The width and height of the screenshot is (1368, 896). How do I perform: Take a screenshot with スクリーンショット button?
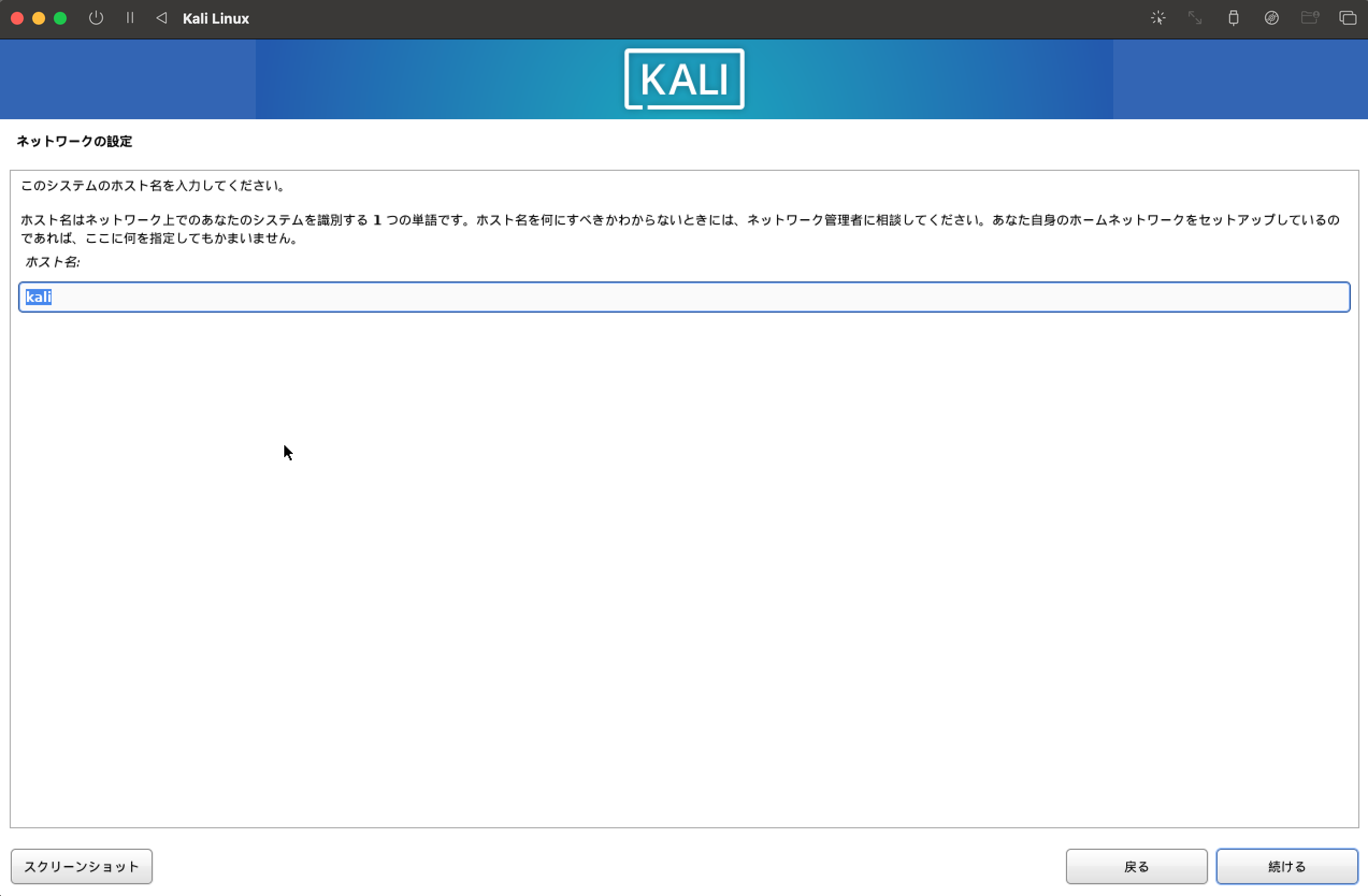tap(81, 866)
